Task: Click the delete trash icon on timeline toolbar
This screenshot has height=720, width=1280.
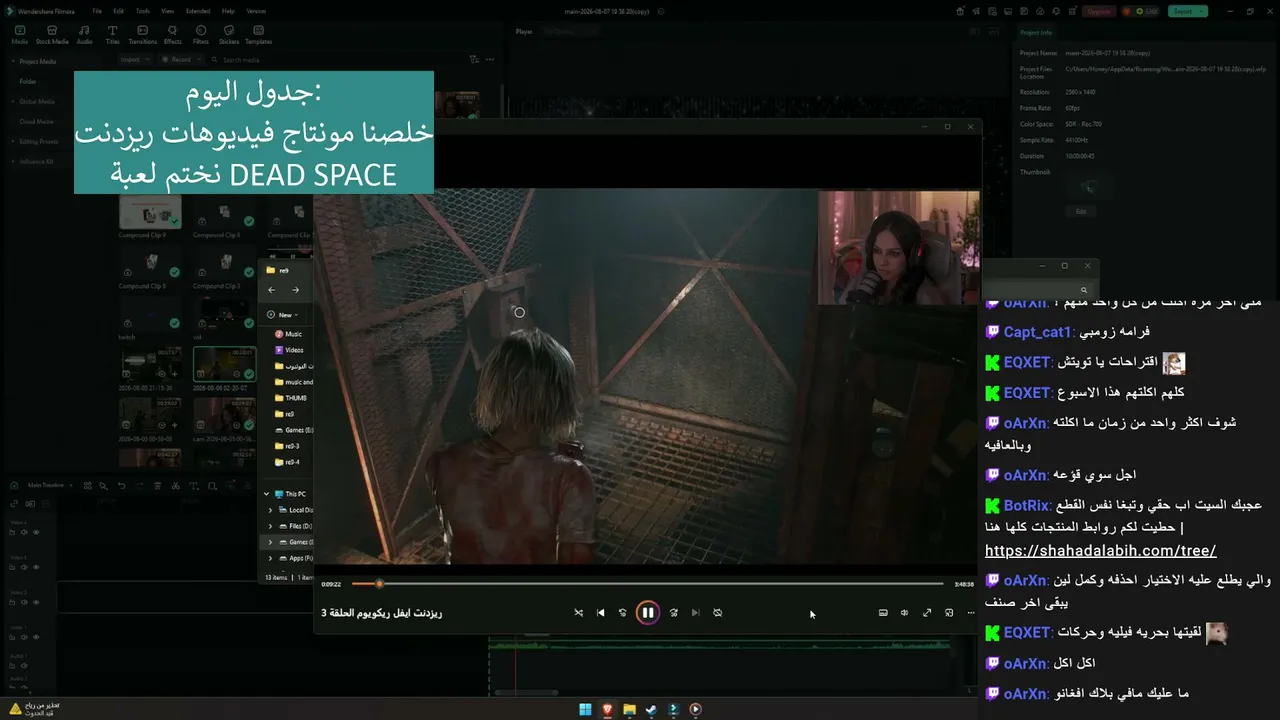Action: [158, 486]
